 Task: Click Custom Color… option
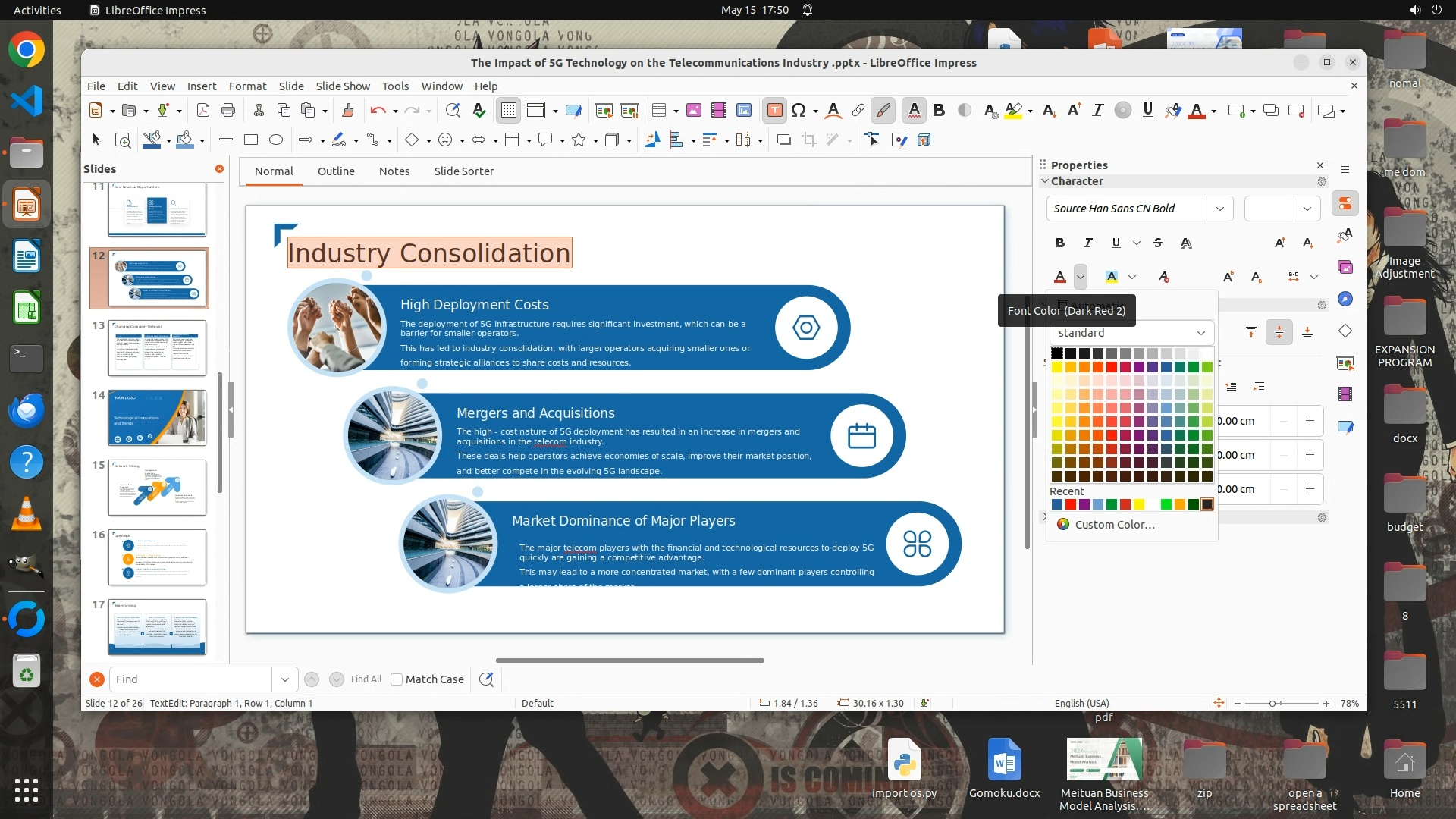[x=1115, y=525]
